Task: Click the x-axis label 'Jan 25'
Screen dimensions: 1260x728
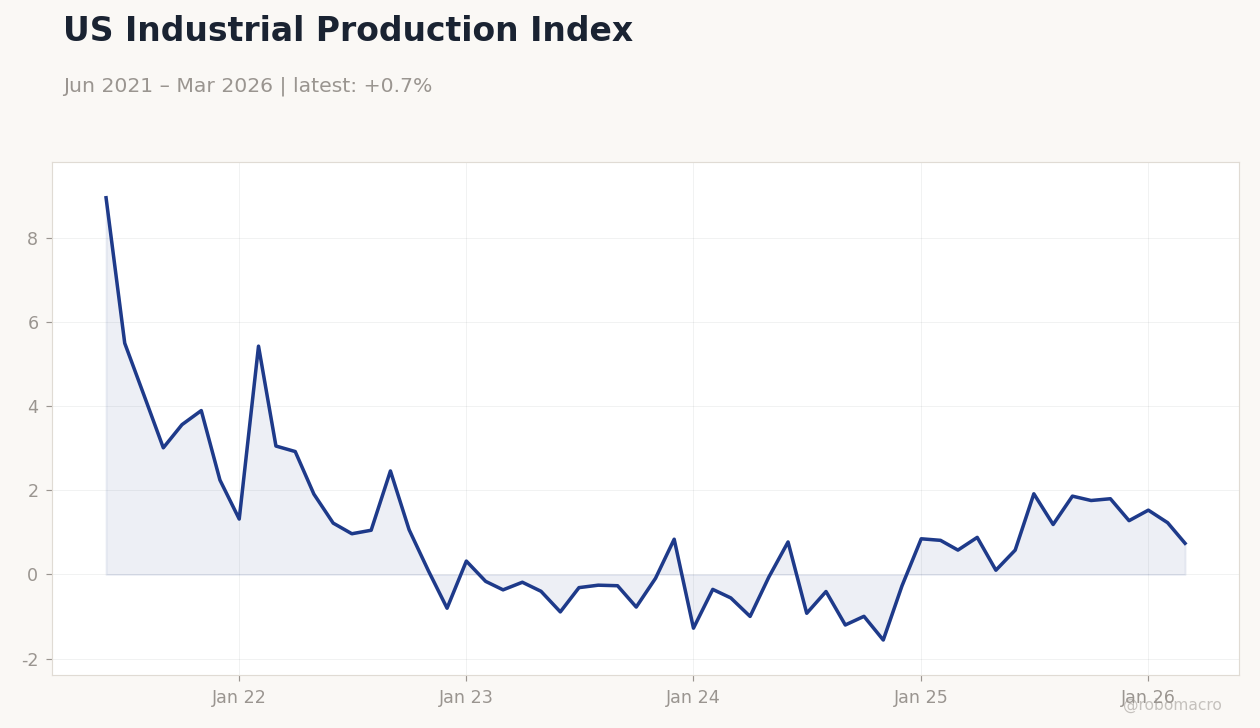Action: coord(921,698)
